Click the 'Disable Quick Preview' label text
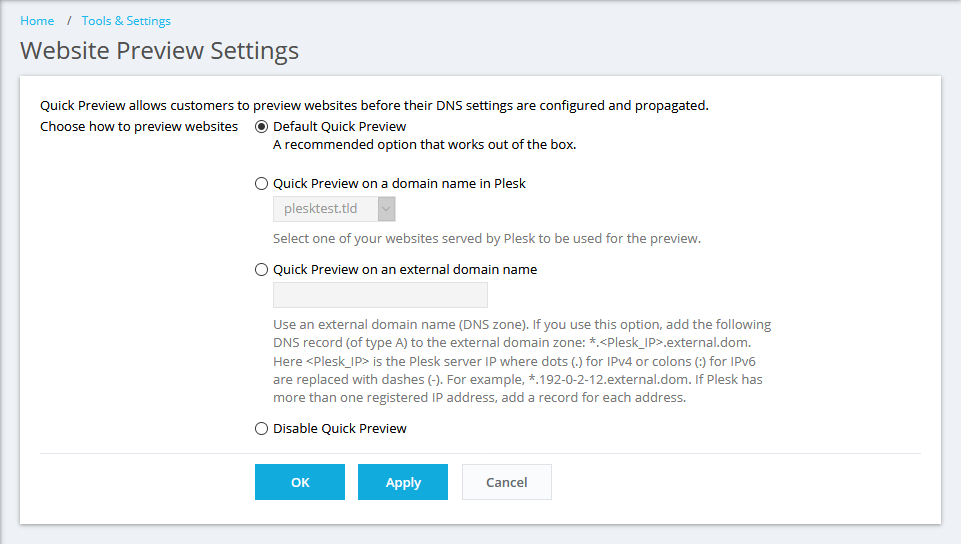Image resolution: width=961 pixels, height=544 pixels. [x=340, y=429]
